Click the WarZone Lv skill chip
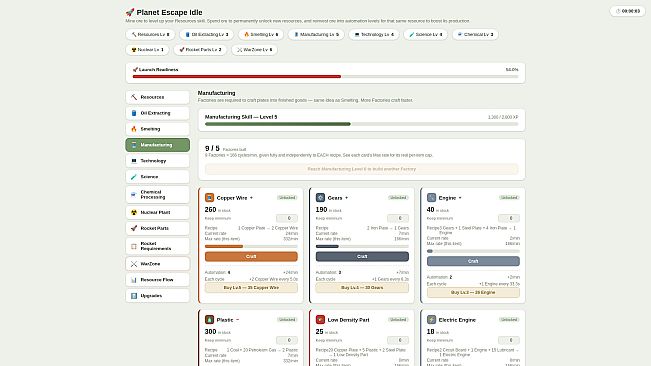This screenshot has width=651, height=366. [x=255, y=50]
